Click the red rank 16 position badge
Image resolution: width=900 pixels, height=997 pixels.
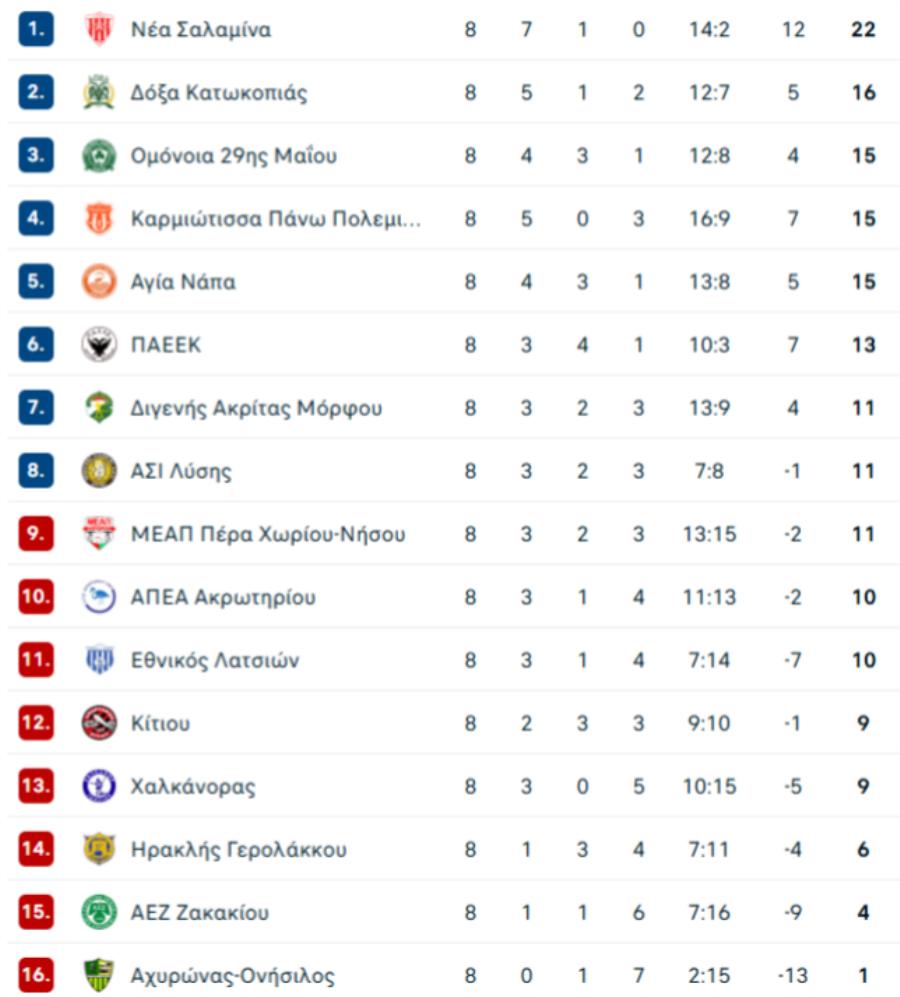click(x=36, y=975)
